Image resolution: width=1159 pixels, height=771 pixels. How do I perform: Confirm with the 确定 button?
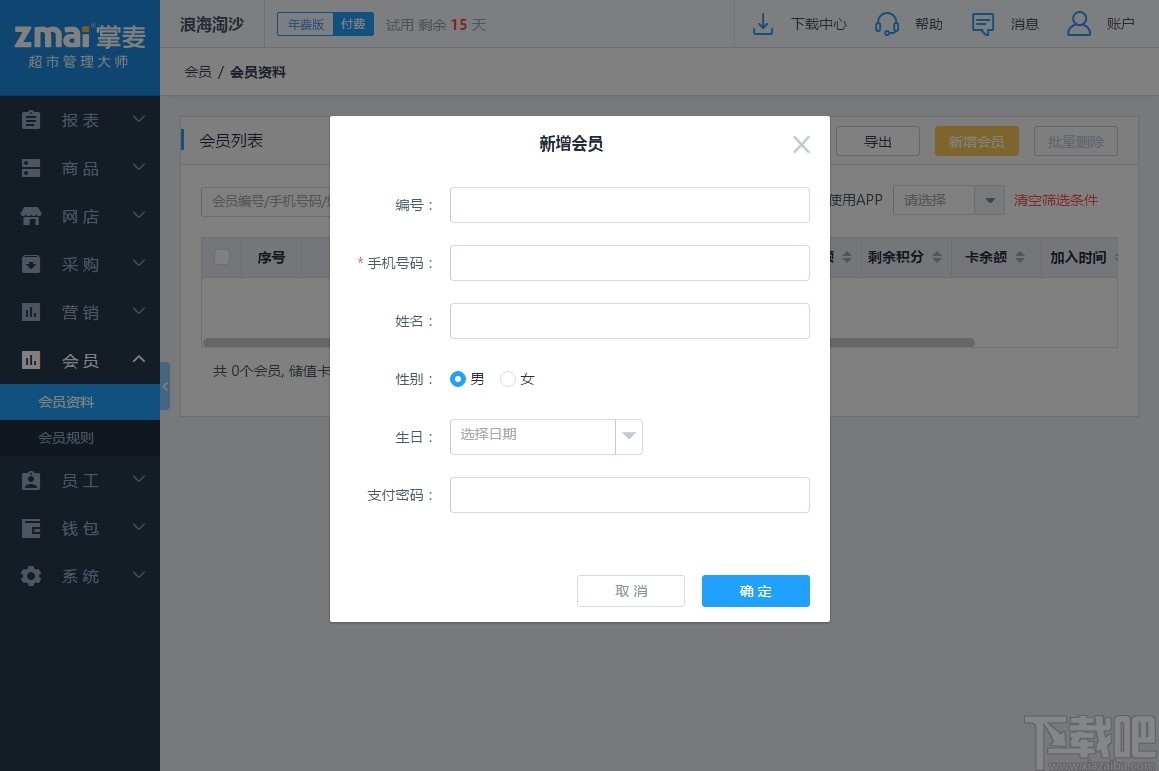click(x=755, y=591)
